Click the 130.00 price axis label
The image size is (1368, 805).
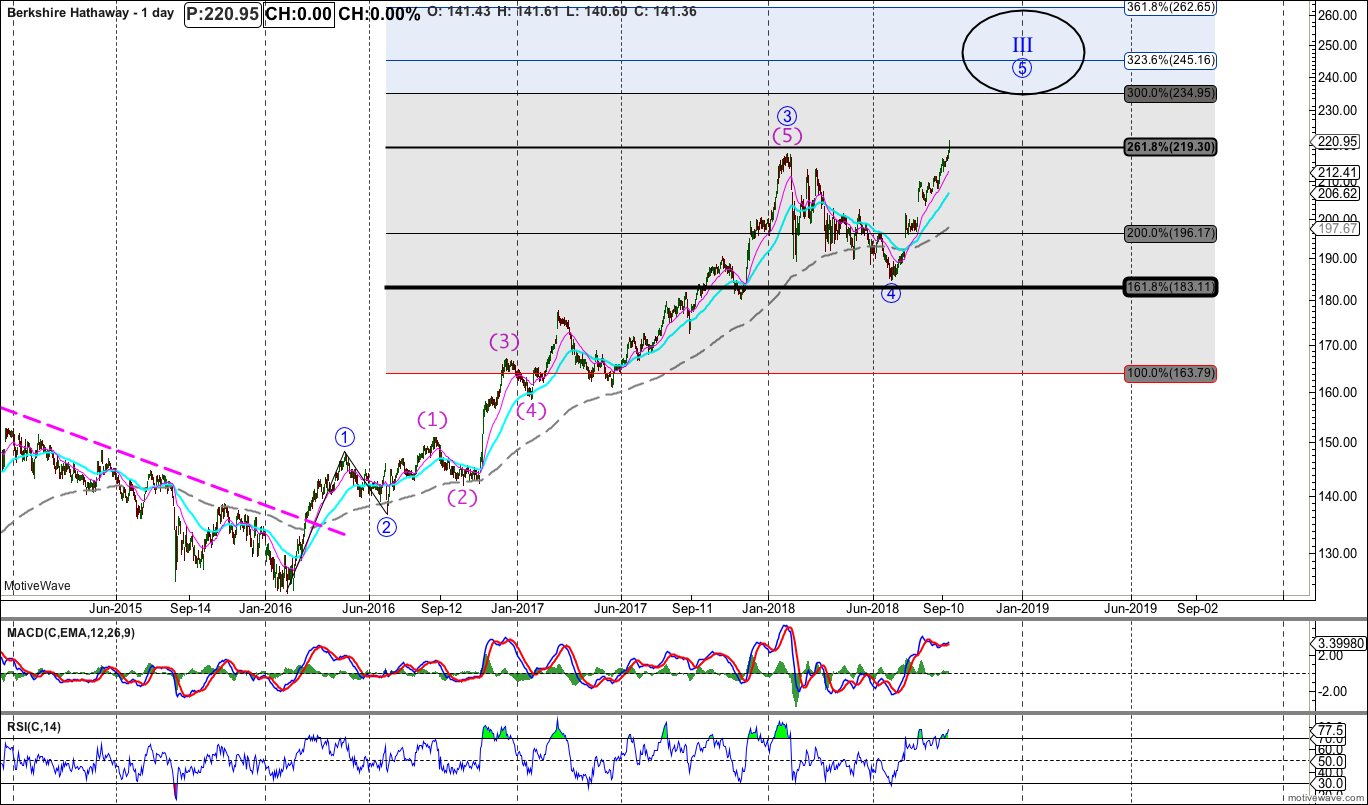click(1336, 553)
